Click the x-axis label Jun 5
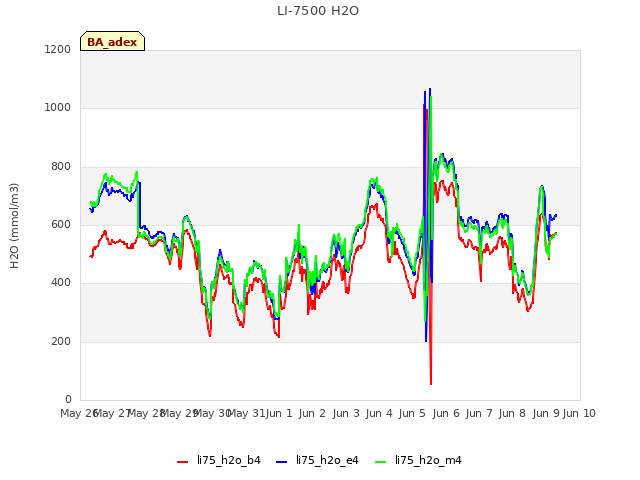 pyautogui.click(x=412, y=413)
